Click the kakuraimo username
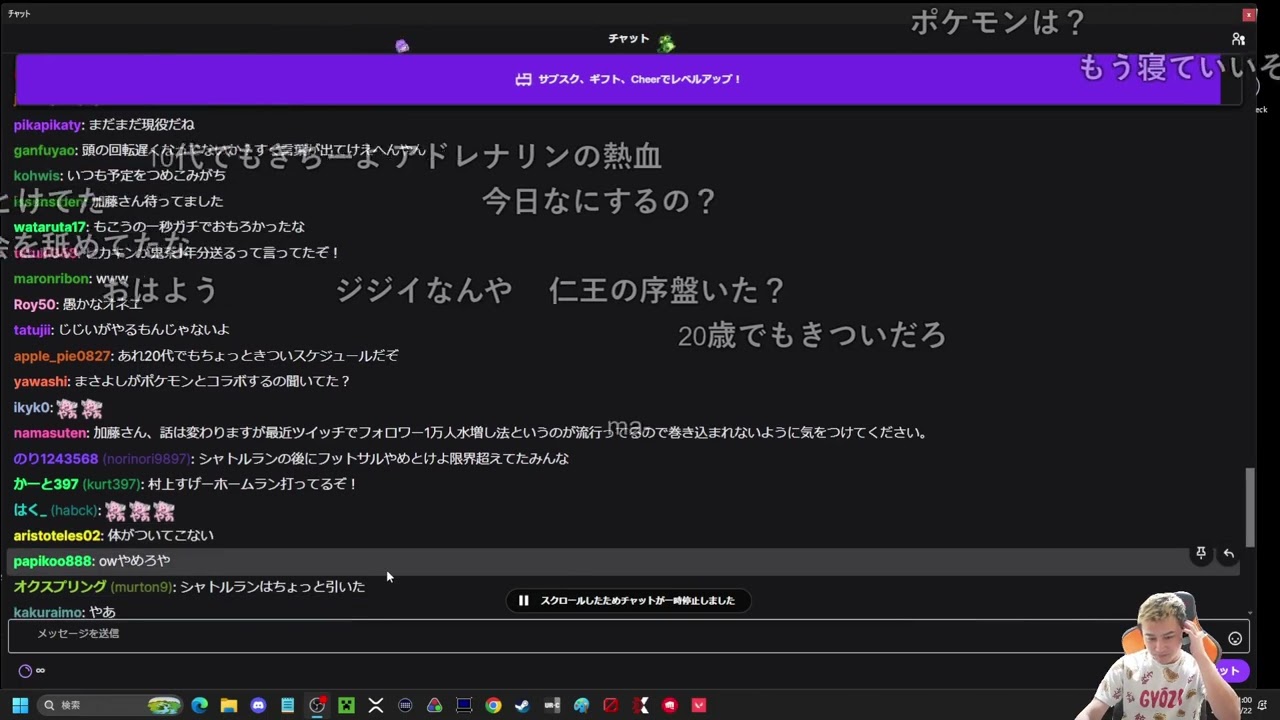Screen dimensions: 1280x720 48,612
